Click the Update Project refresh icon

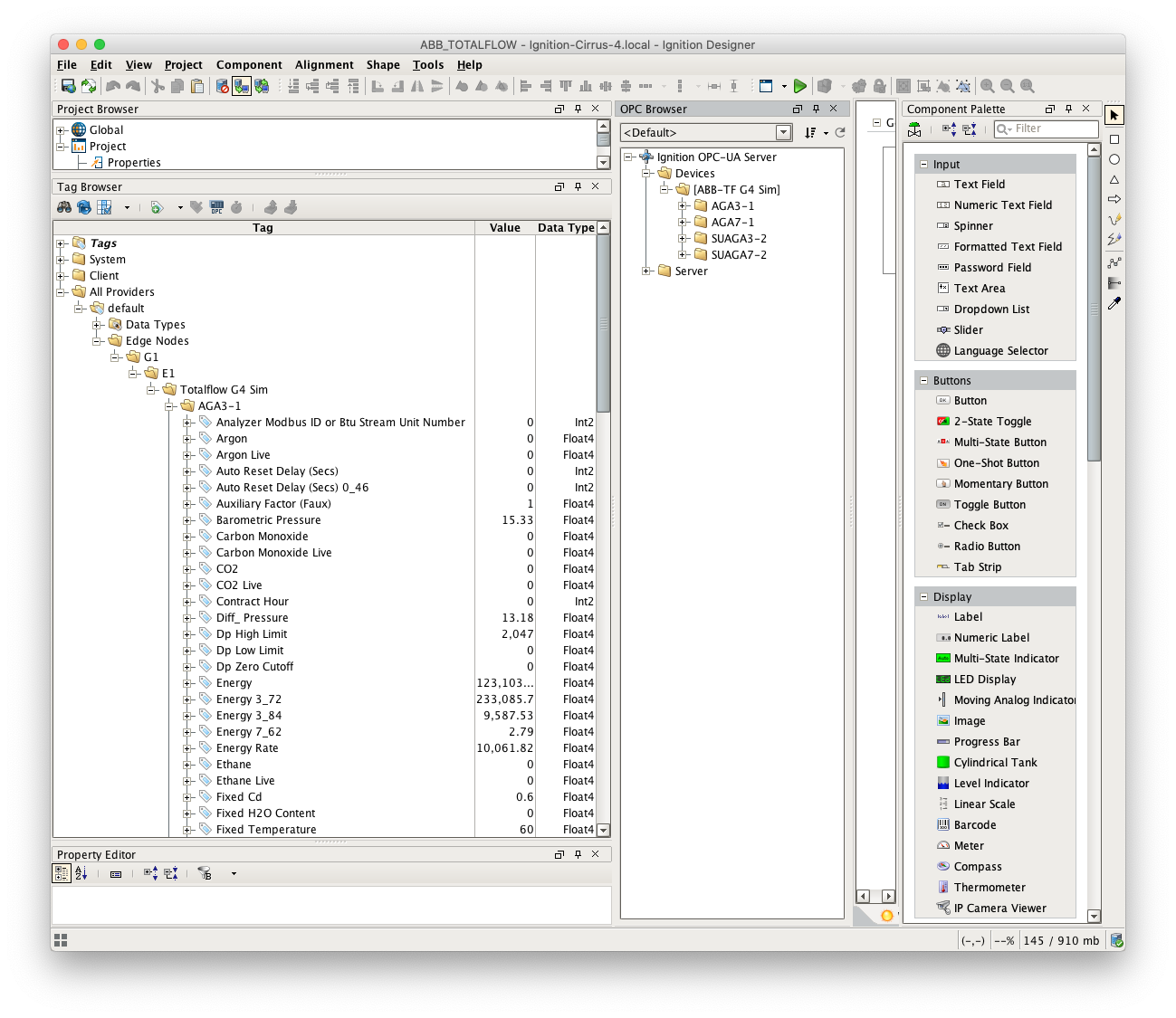[89, 86]
